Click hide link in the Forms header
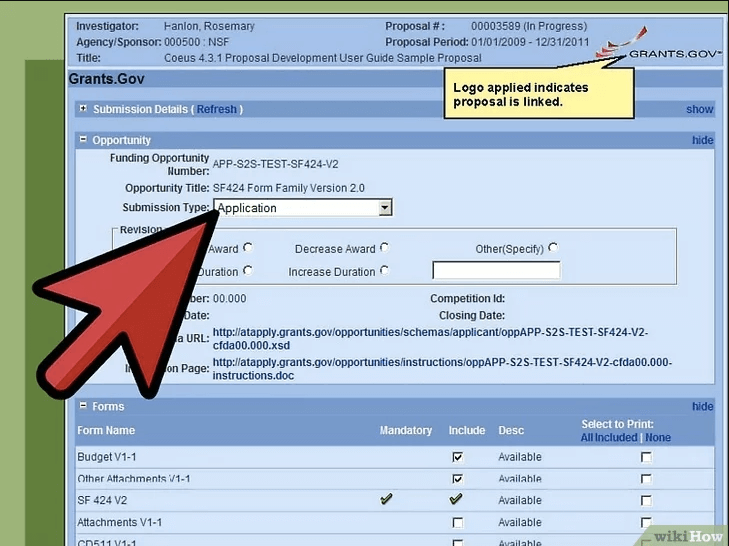The image size is (729, 546). [x=702, y=407]
